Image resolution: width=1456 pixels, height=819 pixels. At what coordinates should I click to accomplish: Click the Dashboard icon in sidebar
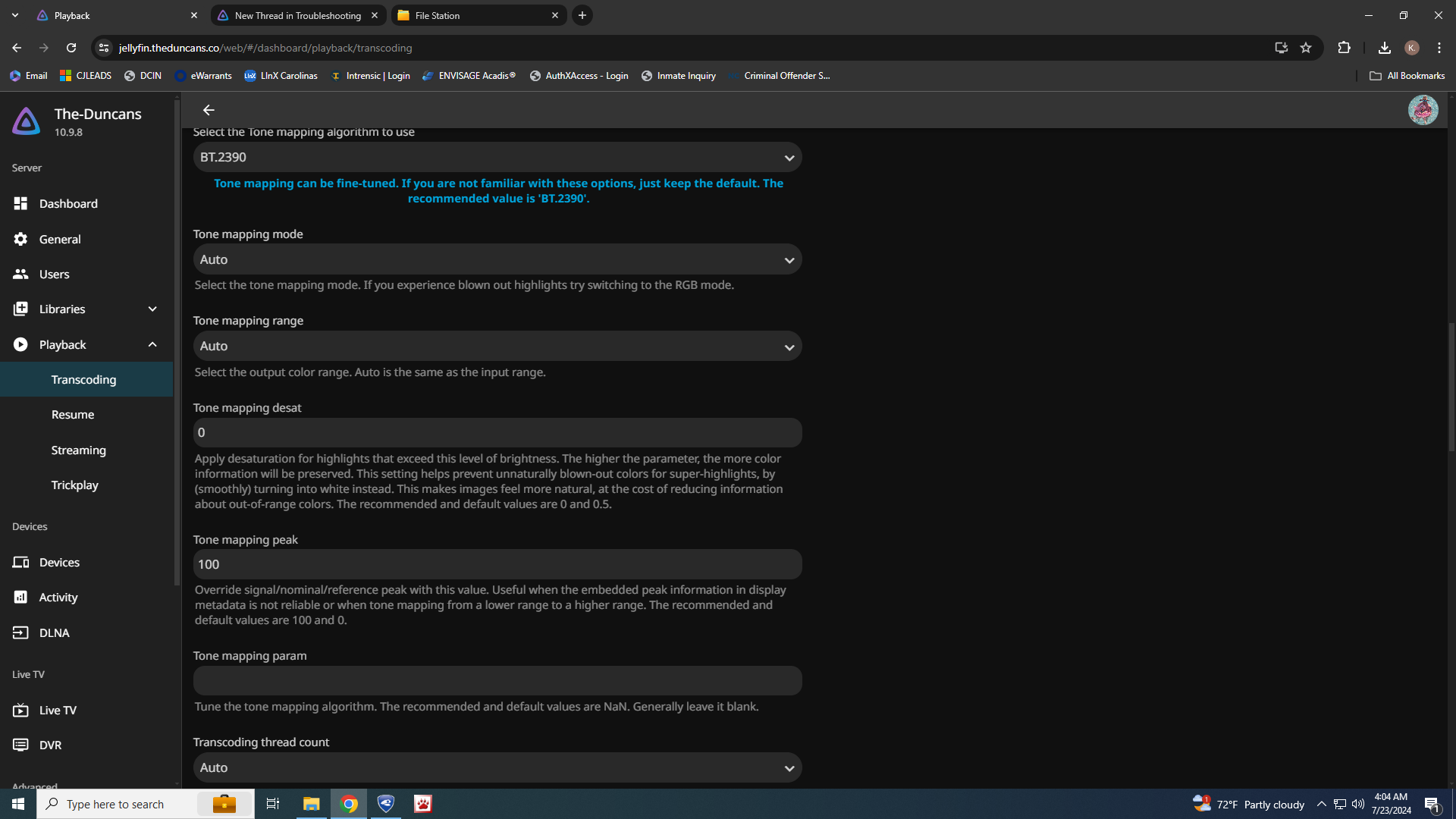(x=20, y=203)
